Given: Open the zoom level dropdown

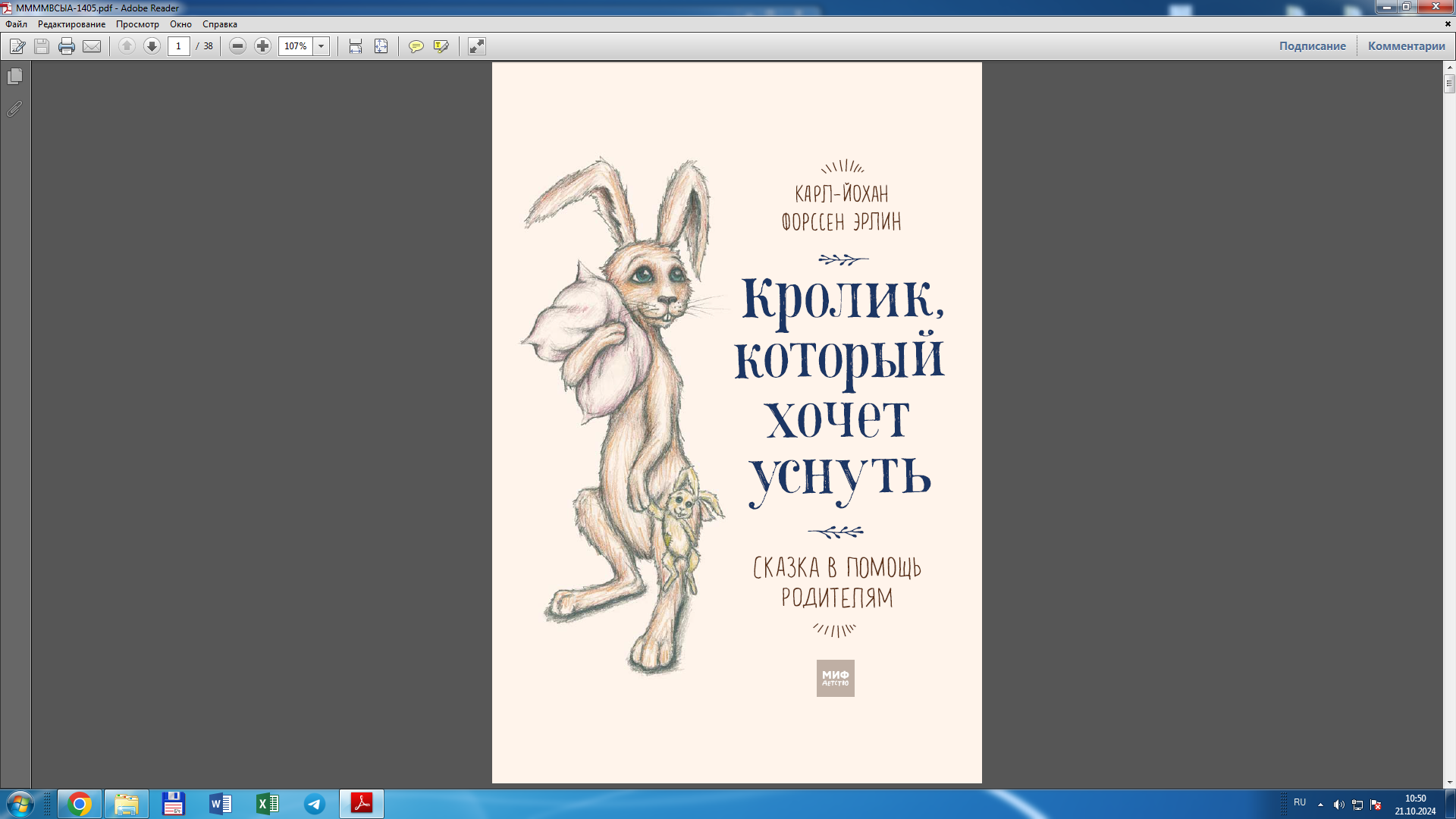Looking at the screenshot, I should 322,46.
